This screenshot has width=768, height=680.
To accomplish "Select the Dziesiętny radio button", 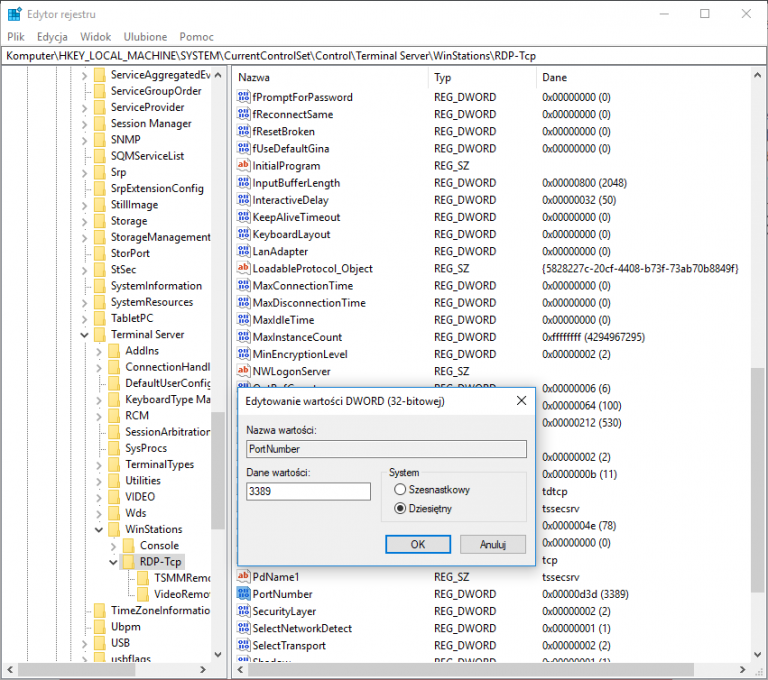I will pyautogui.click(x=400, y=508).
